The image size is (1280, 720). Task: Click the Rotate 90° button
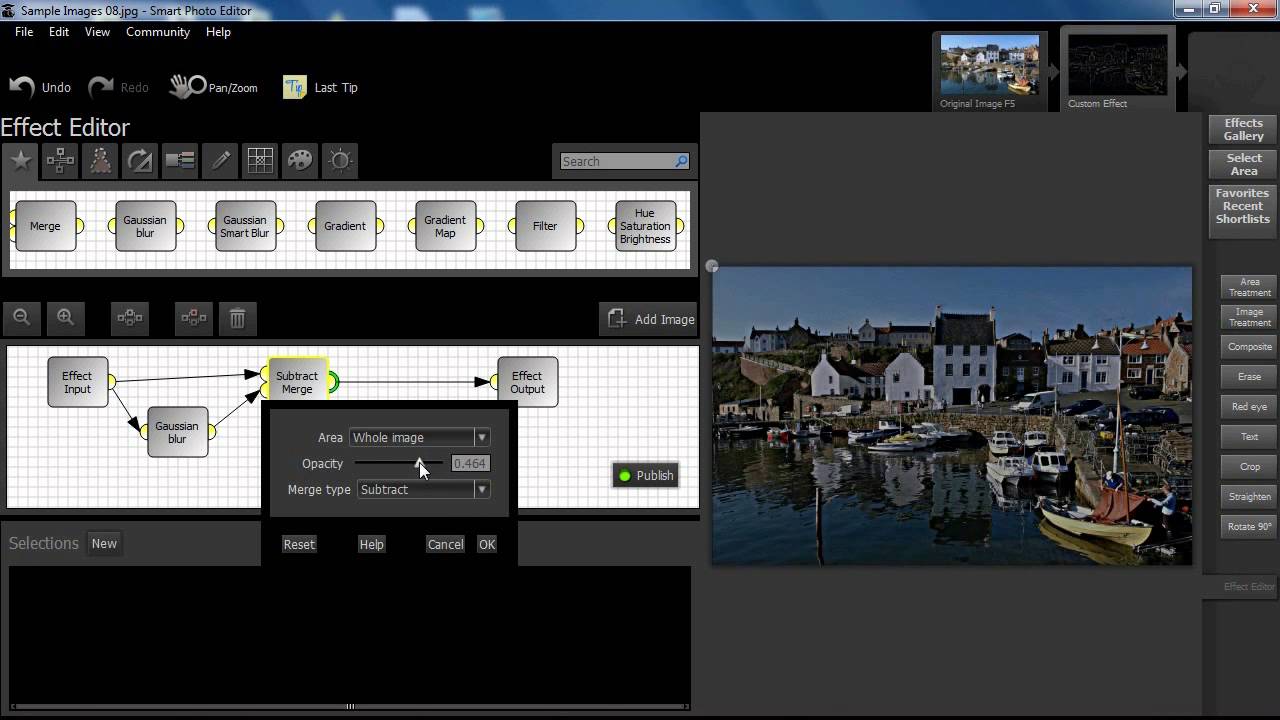(x=1249, y=527)
